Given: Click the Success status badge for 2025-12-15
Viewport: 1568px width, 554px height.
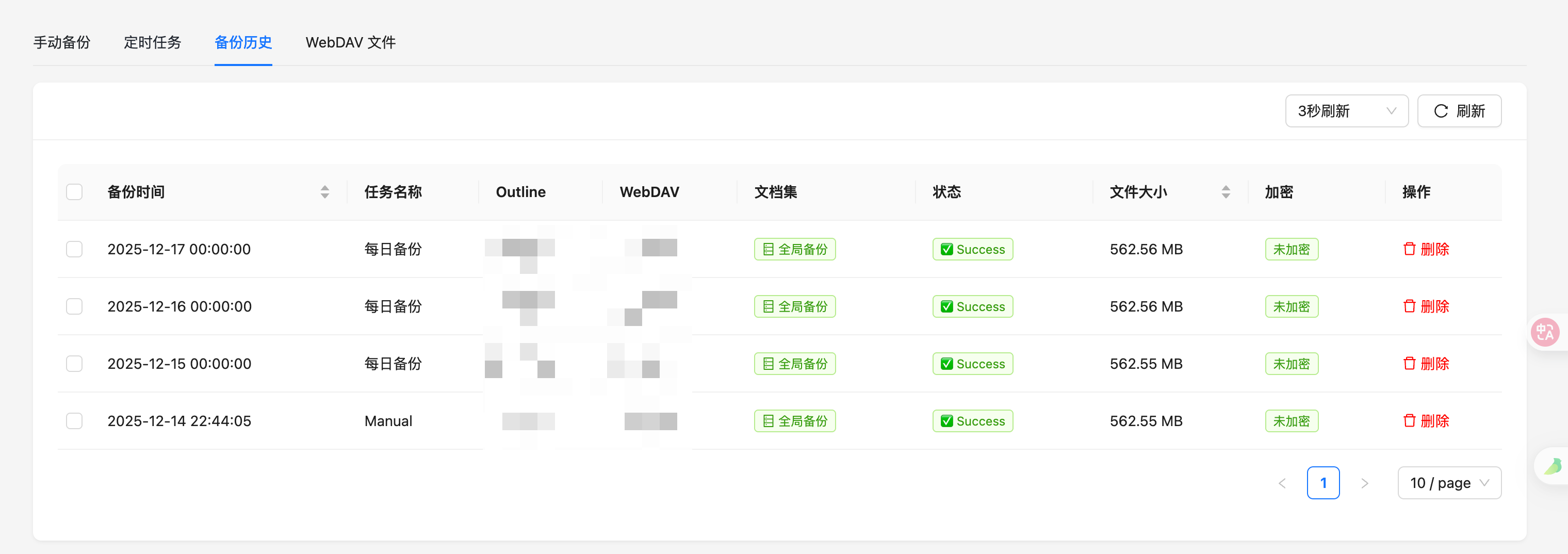Looking at the screenshot, I should 973,364.
